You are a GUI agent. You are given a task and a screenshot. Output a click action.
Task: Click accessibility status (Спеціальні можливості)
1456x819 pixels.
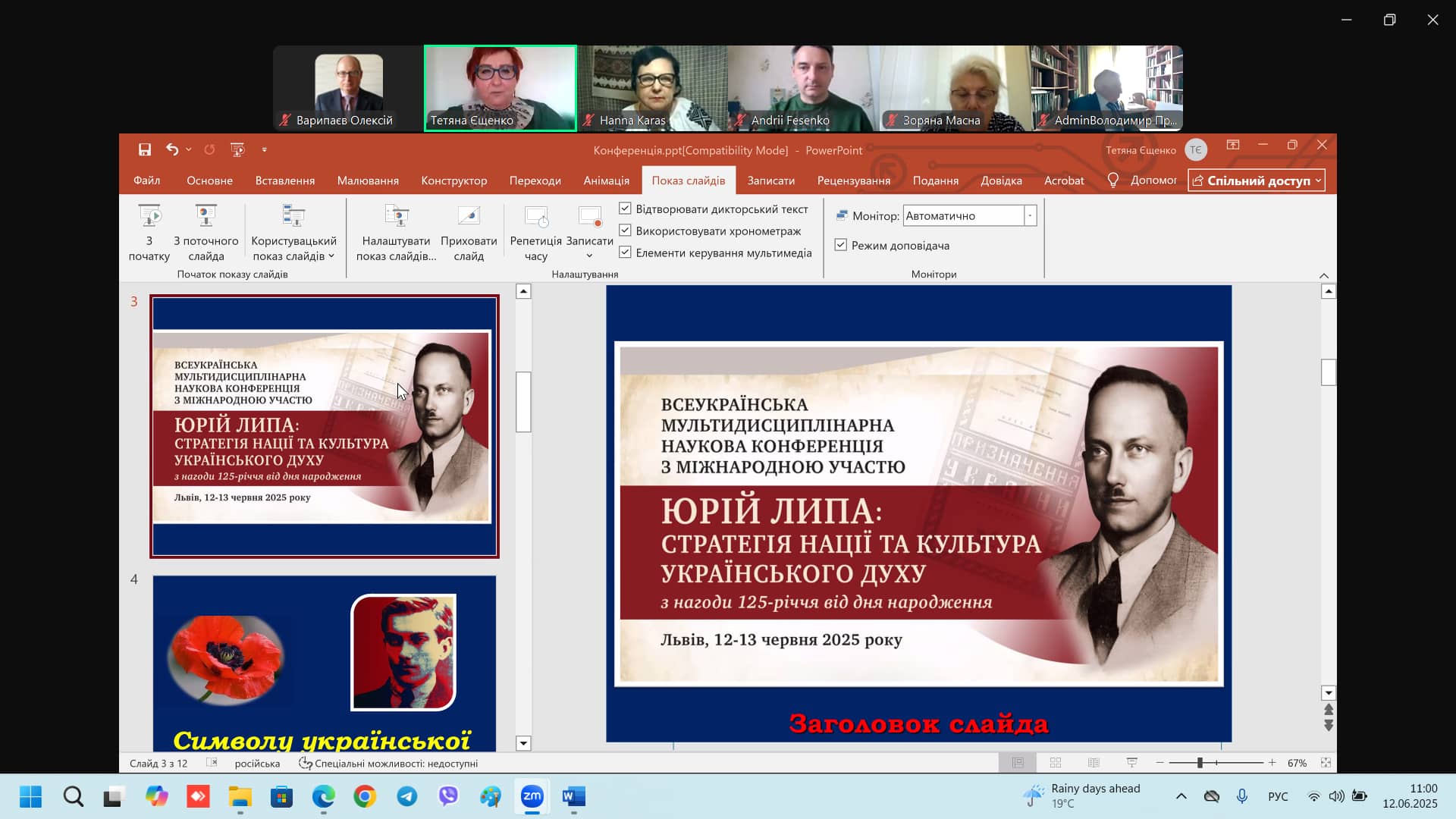[388, 763]
